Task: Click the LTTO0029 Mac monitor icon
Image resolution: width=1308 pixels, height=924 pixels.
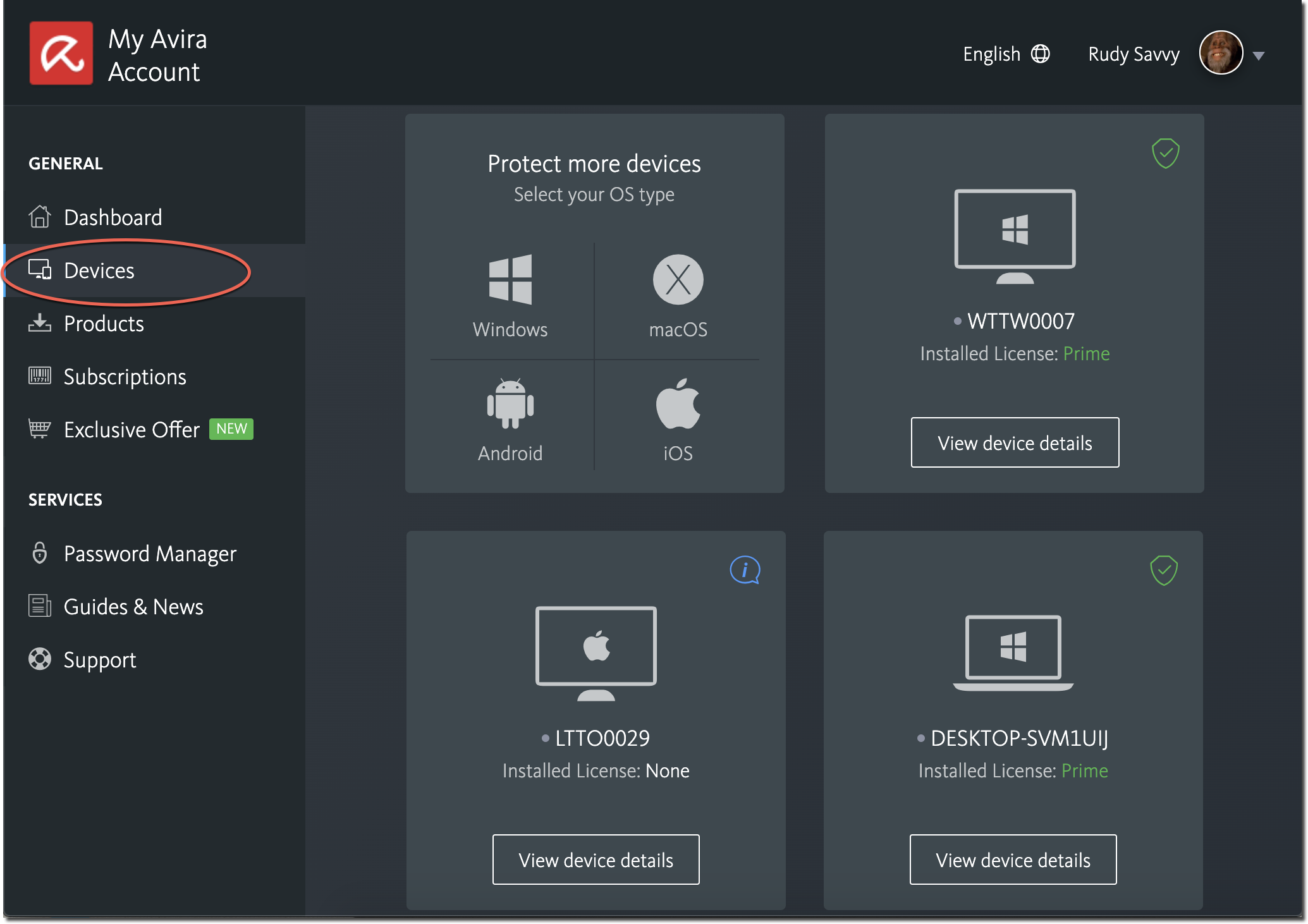Action: (x=596, y=653)
